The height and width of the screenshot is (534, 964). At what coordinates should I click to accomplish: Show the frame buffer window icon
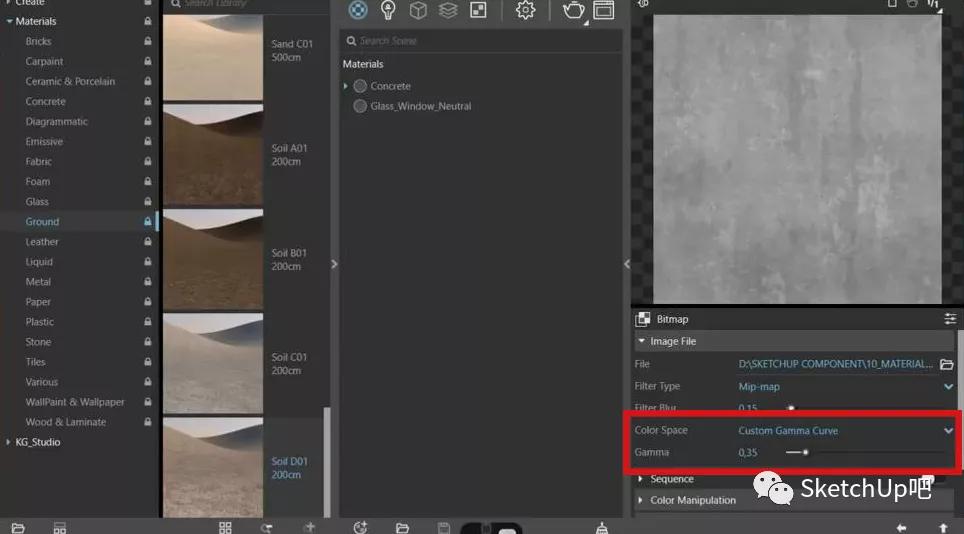603,10
